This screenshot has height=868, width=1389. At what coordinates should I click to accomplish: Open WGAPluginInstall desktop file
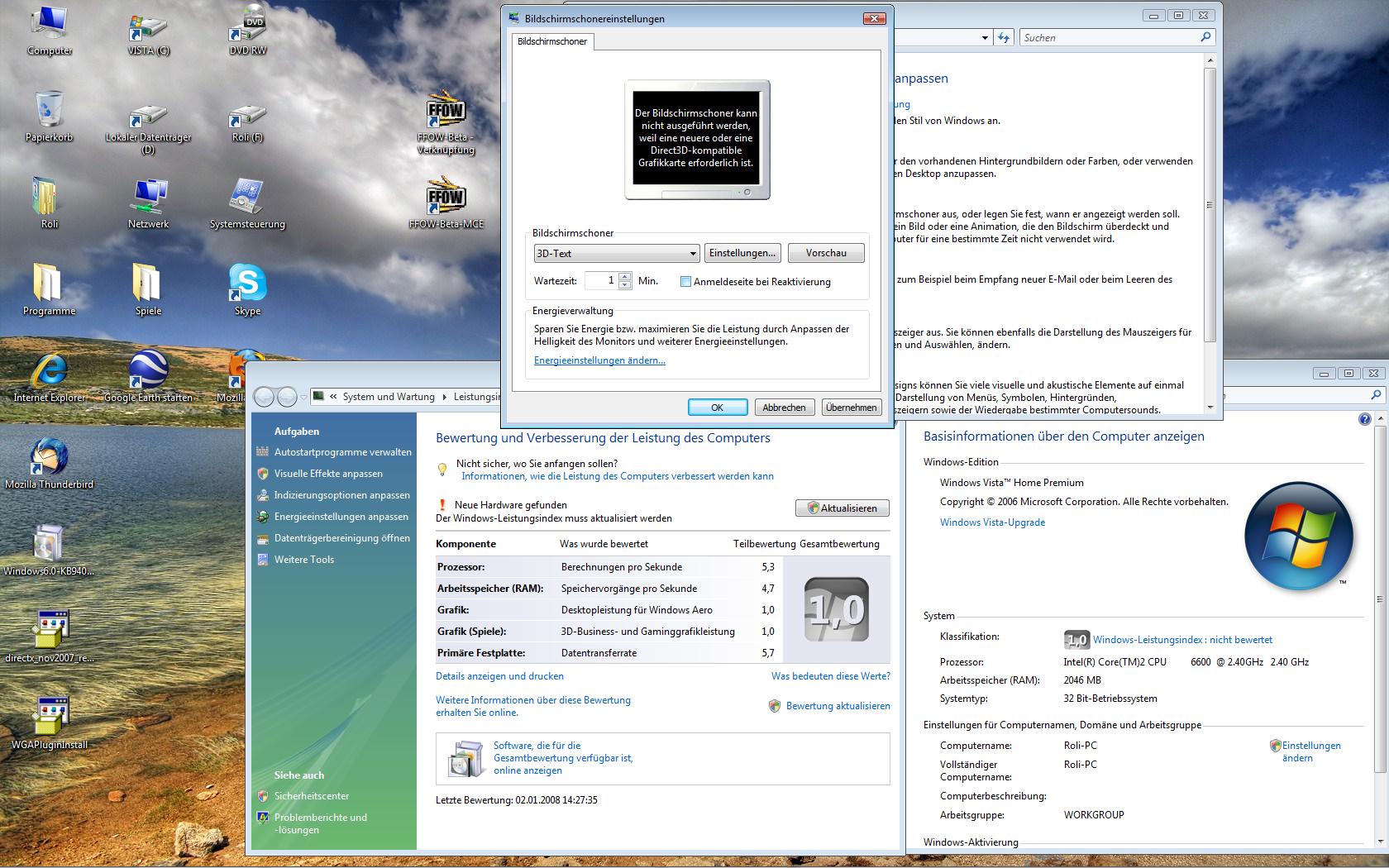coord(49,724)
